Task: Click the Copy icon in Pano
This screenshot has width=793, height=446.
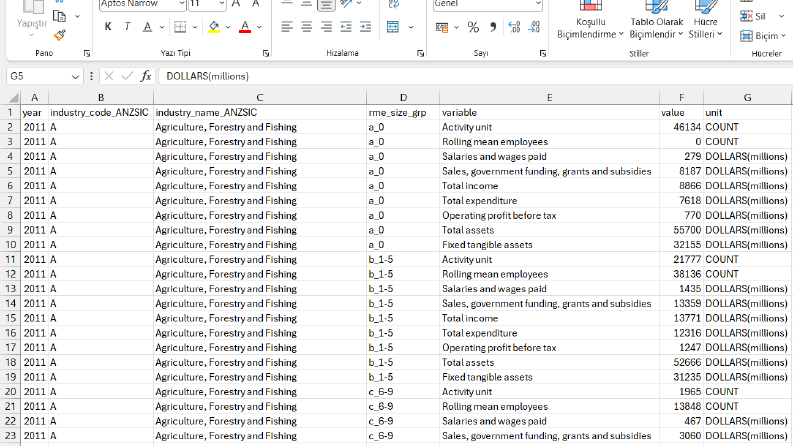Action: 59,16
